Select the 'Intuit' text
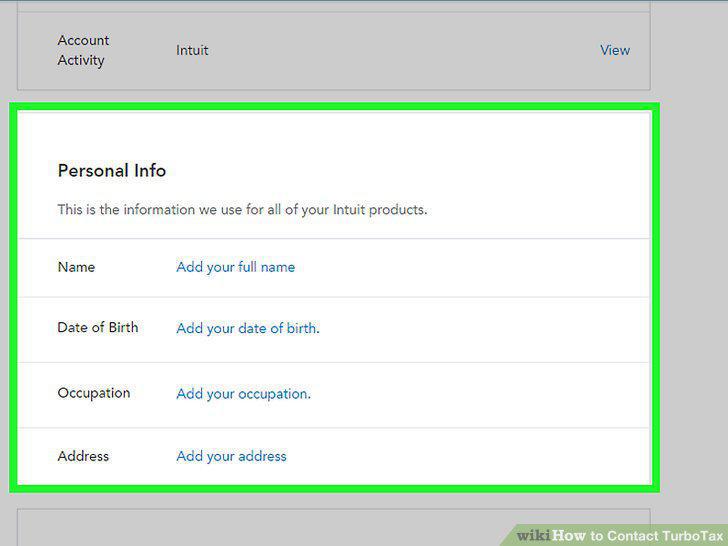This screenshot has height=546, width=728. tap(192, 50)
